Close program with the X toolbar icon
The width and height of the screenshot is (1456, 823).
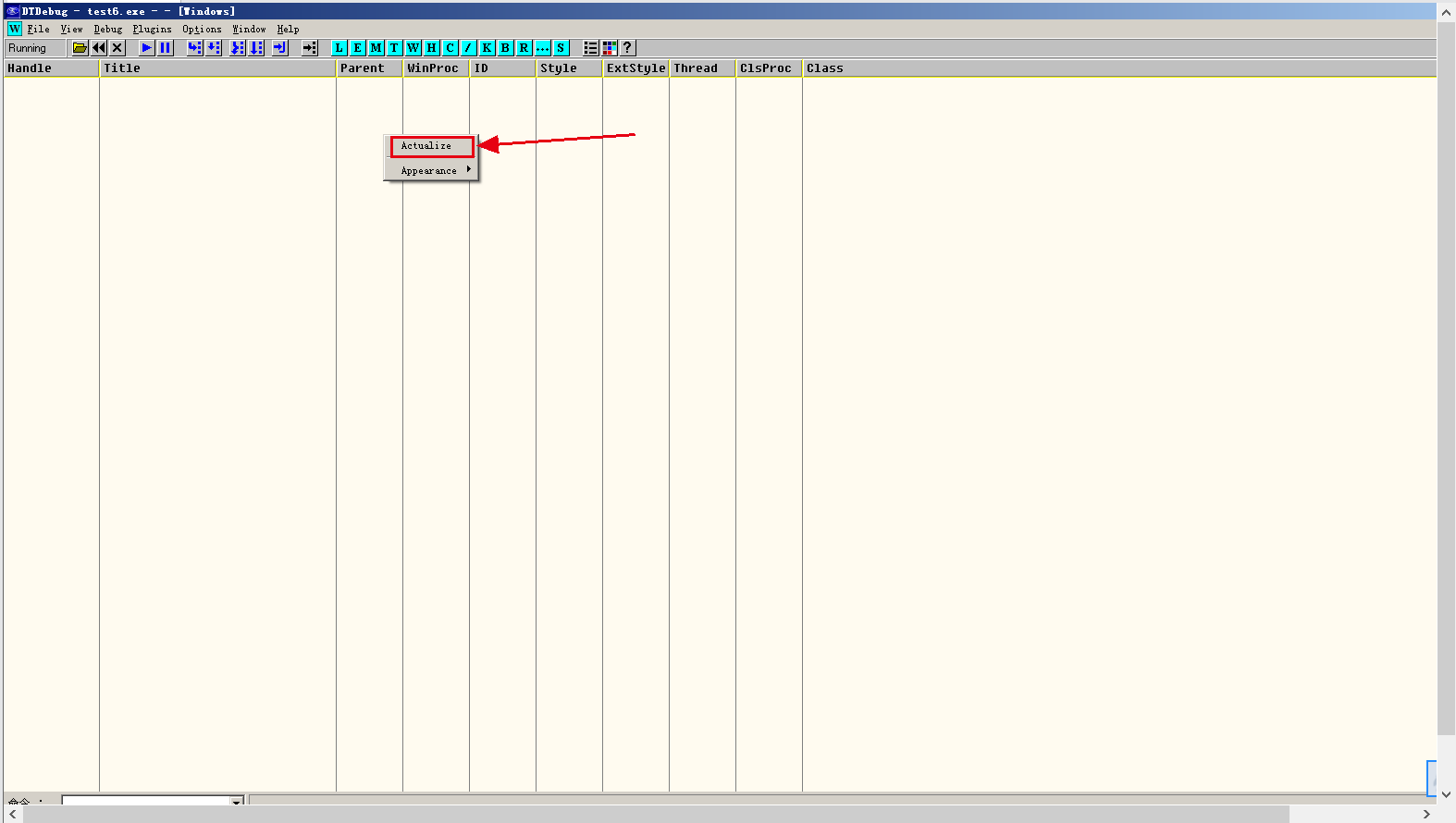117,48
